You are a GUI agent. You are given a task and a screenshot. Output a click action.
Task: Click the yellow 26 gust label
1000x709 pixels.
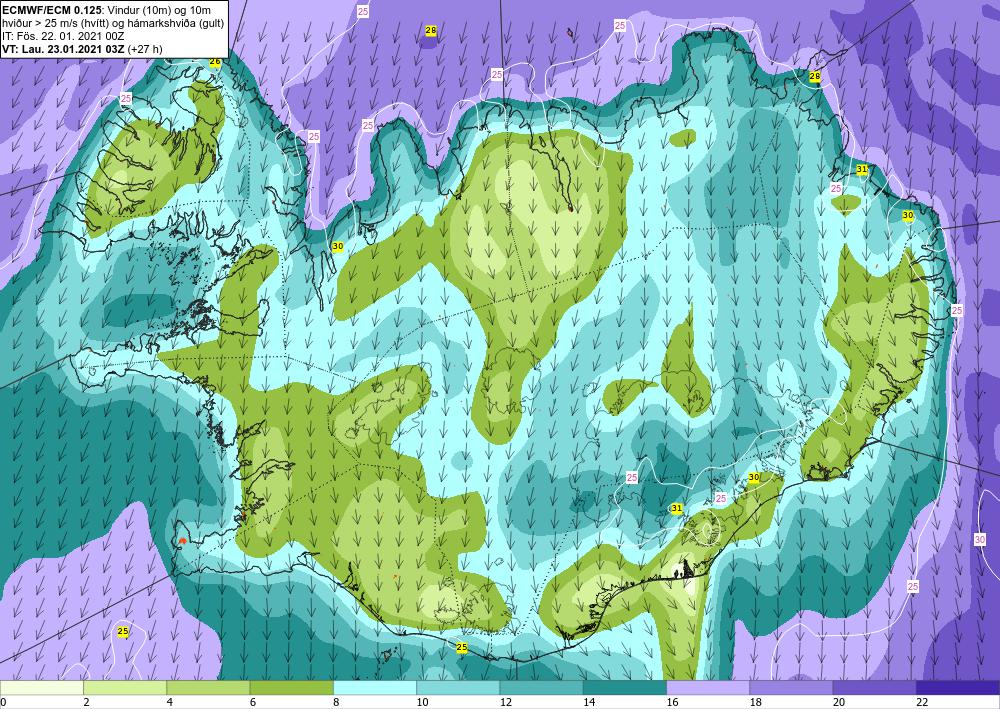pyautogui.click(x=215, y=62)
